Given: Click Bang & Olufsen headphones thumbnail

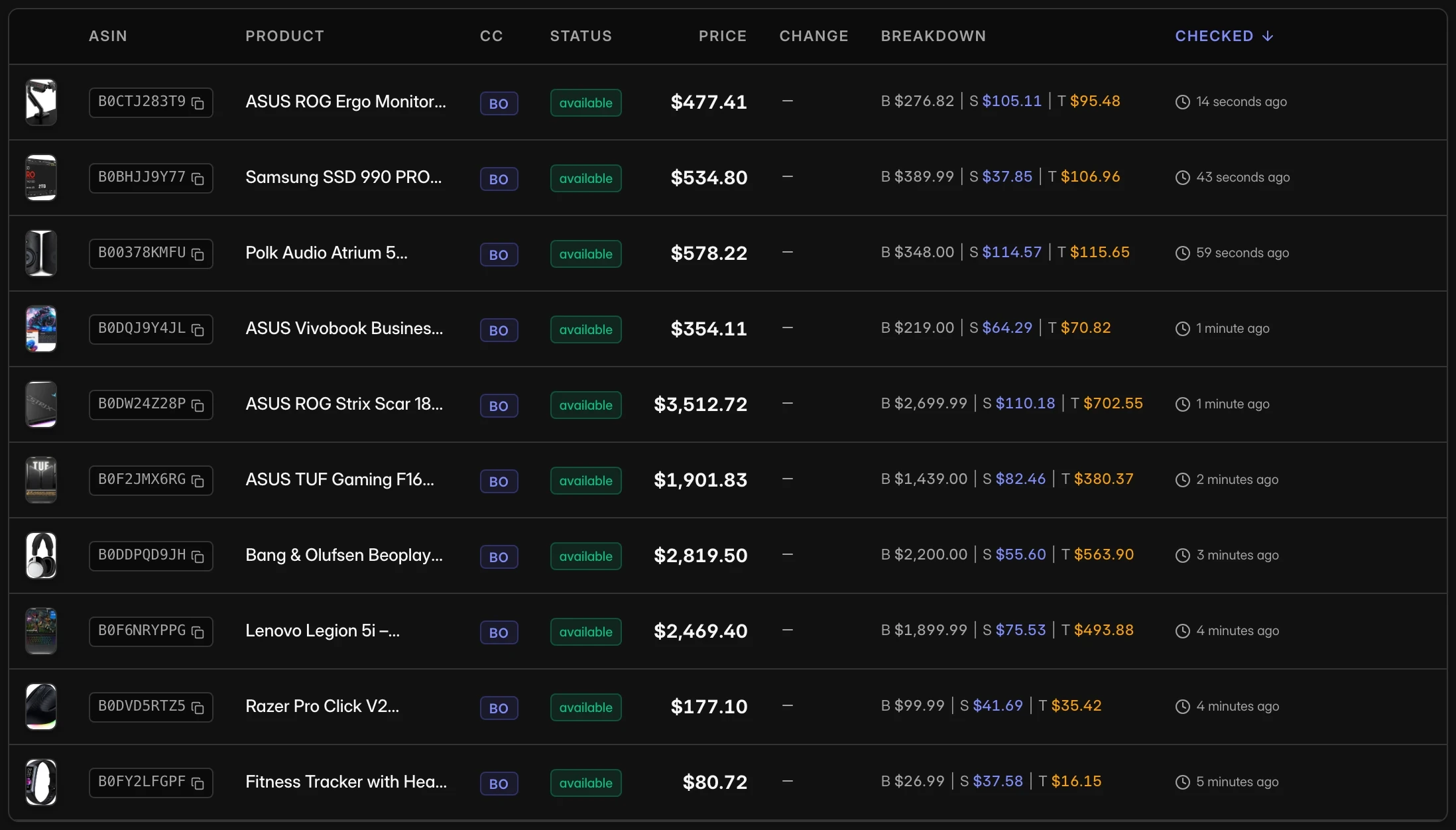Looking at the screenshot, I should click(41, 556).
